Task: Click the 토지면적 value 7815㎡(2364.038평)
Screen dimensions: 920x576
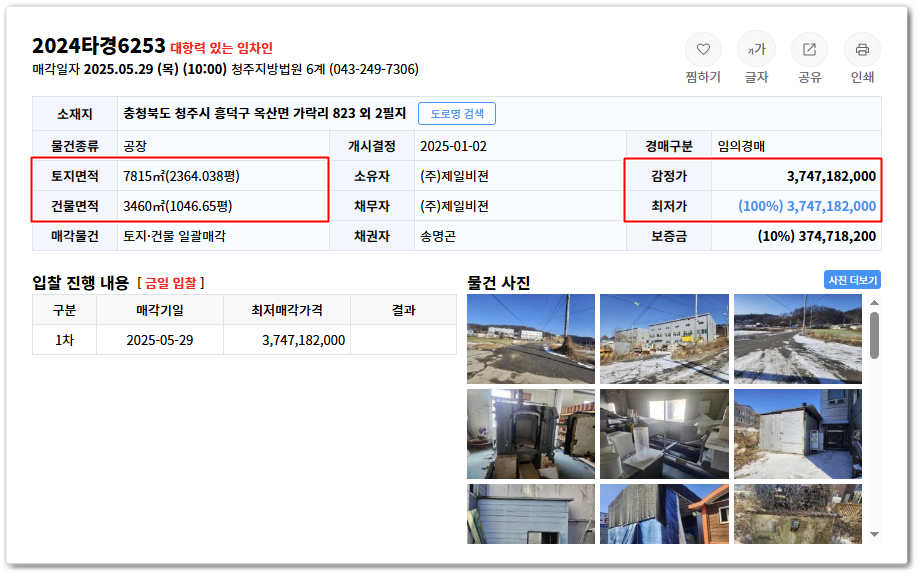Action: click(x=181, y=176)
